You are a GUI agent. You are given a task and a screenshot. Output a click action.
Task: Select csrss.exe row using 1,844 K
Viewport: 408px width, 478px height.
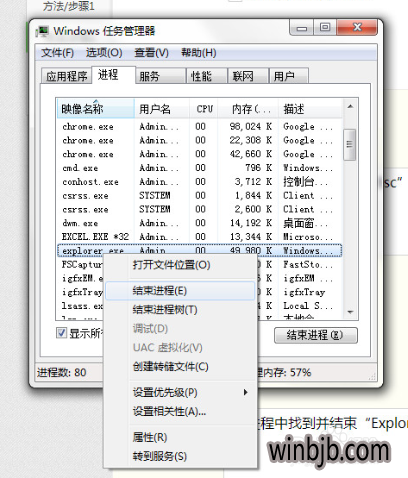[200, 195]
